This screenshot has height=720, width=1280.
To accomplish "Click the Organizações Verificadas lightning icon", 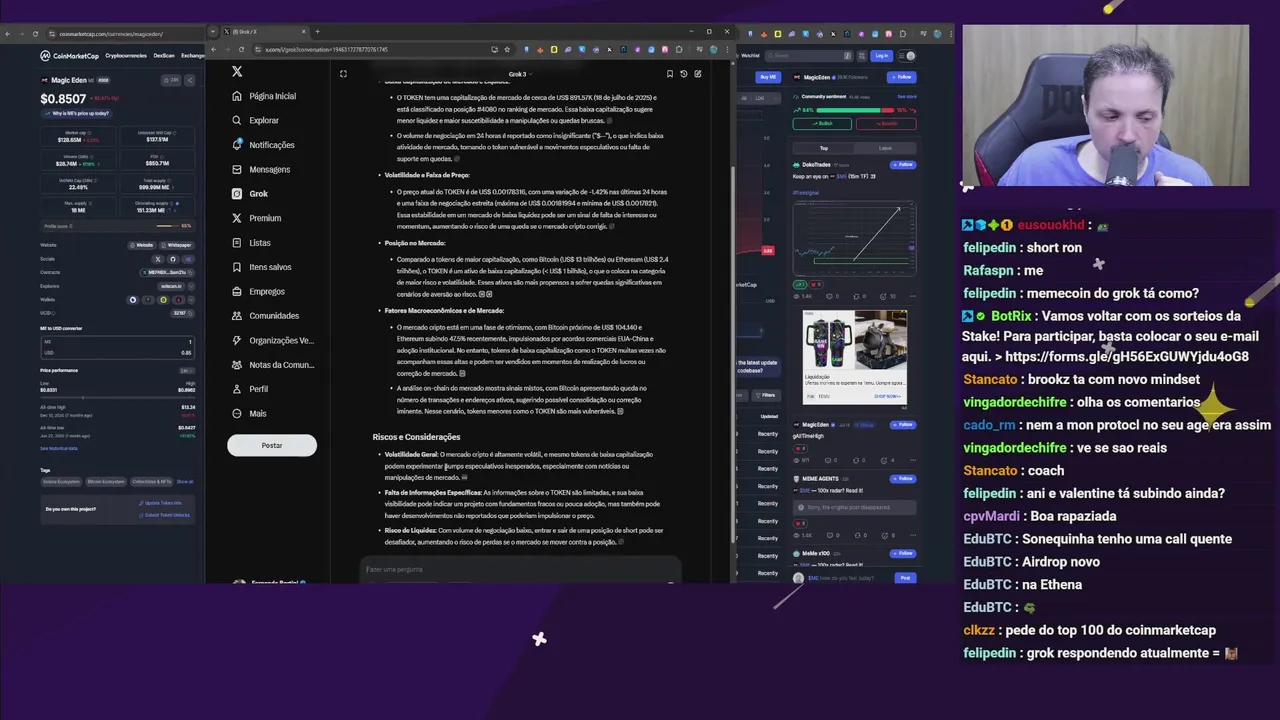I will (237, 340).
